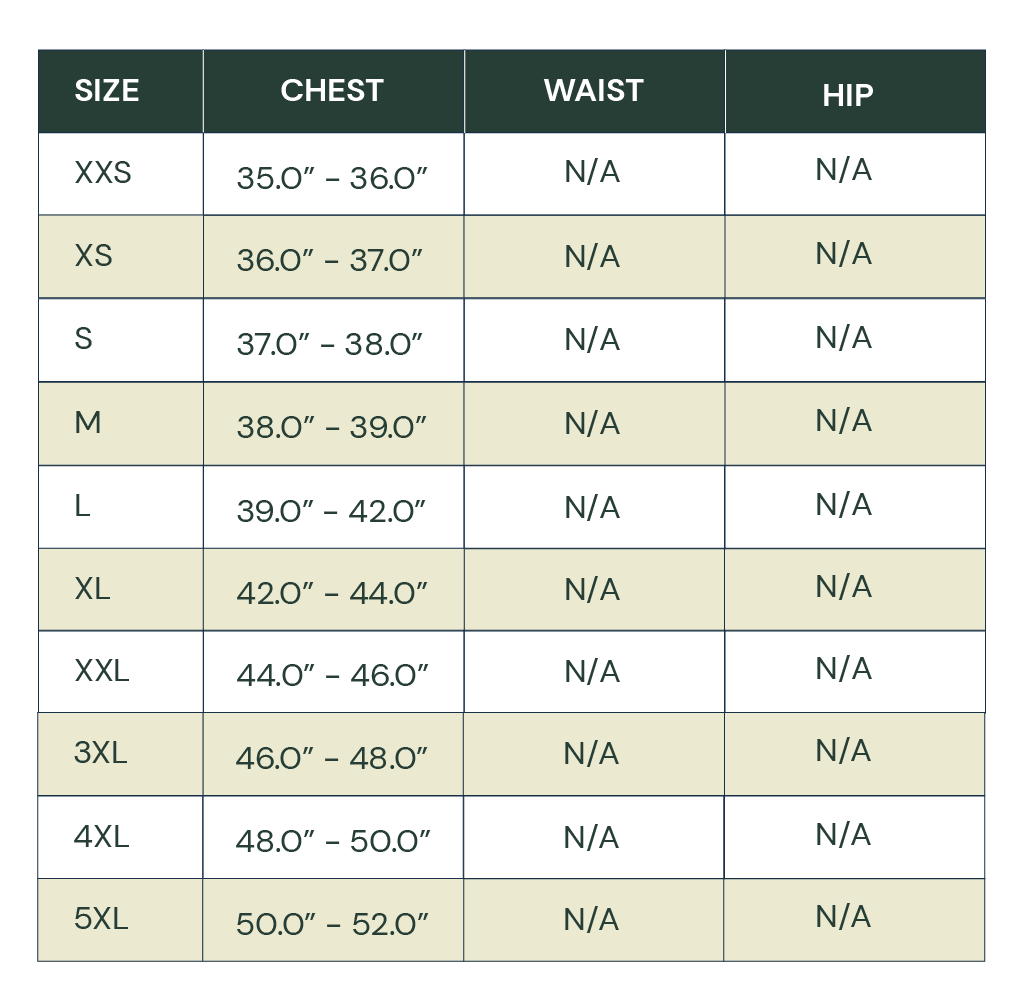Click the 3XL size label
The height and width of the screenshot is (1003, 1023).
tap(101, 753)
